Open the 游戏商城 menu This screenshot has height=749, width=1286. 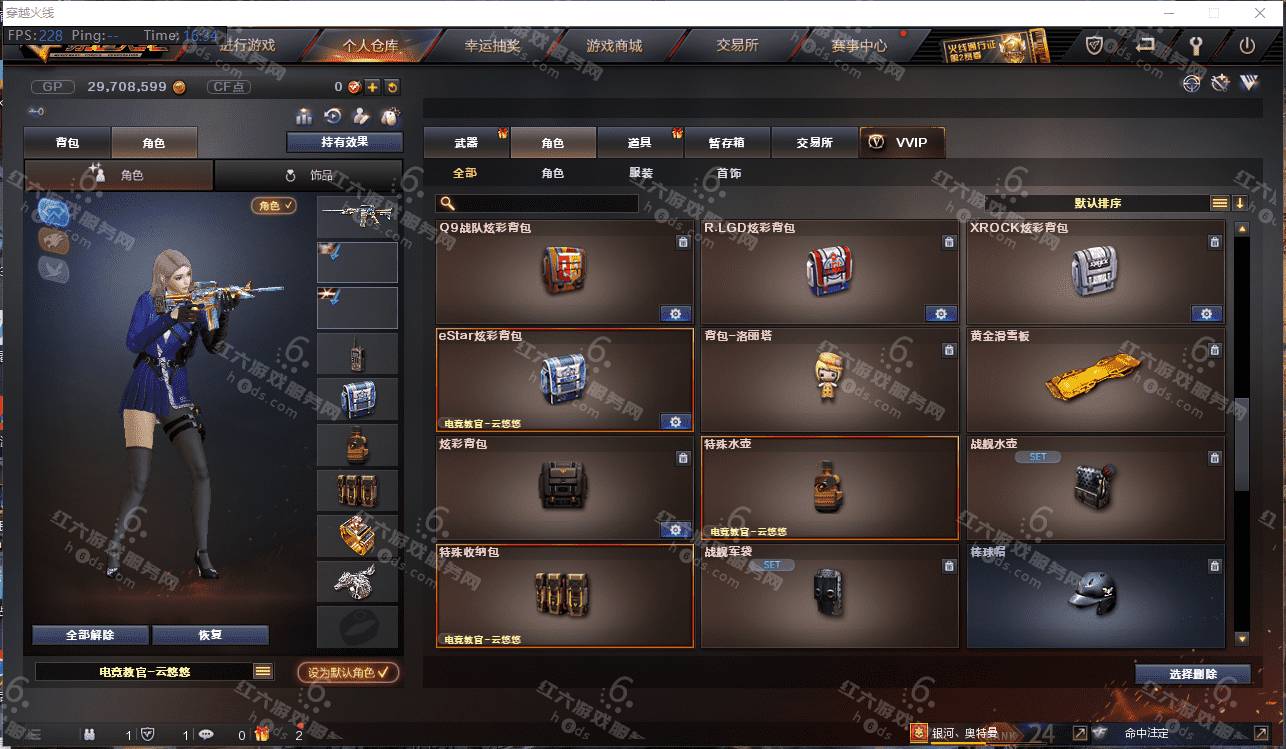[614, 45]
